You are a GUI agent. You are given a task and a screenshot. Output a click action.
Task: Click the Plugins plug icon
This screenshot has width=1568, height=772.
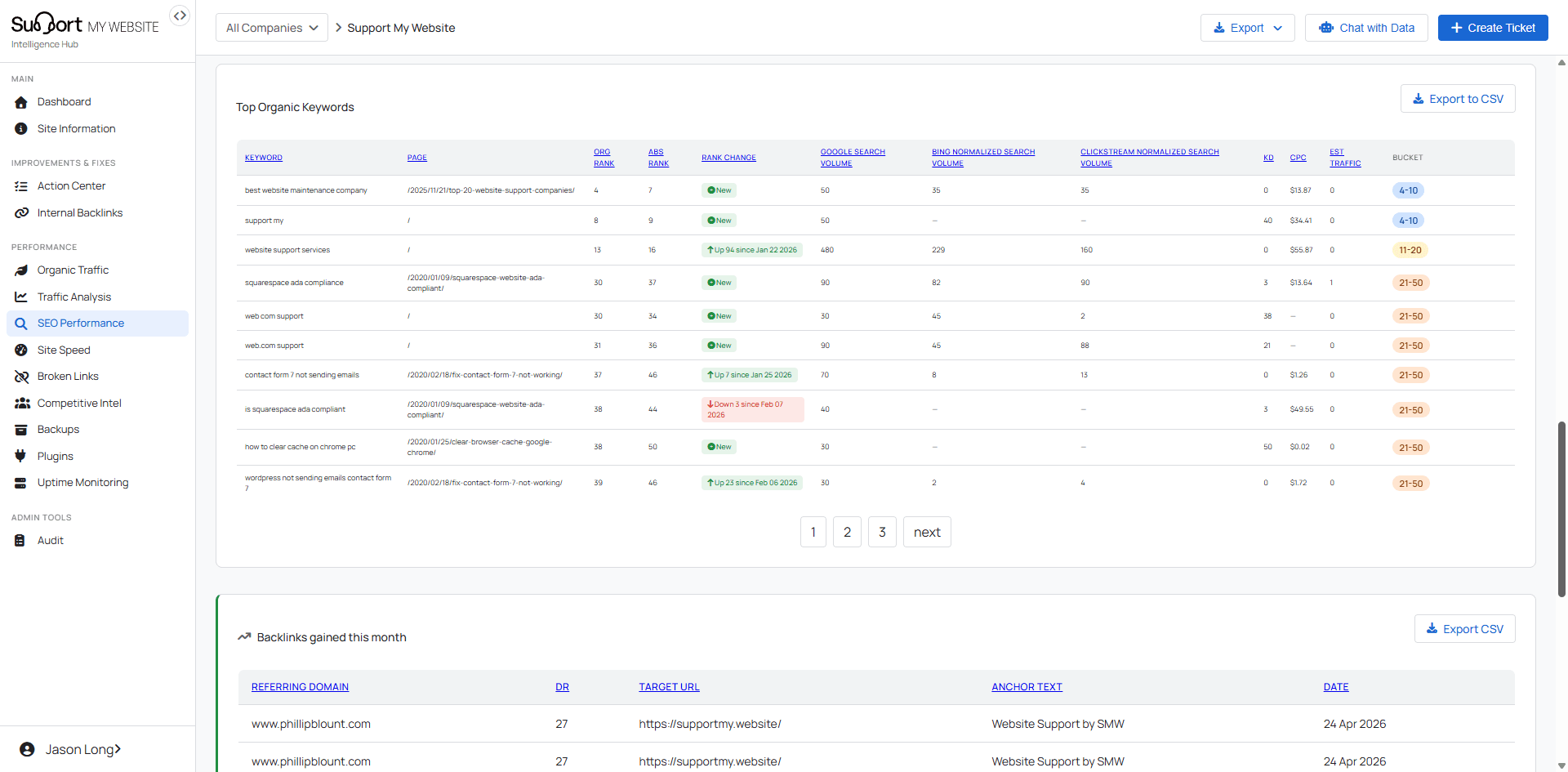coord(21,457)
